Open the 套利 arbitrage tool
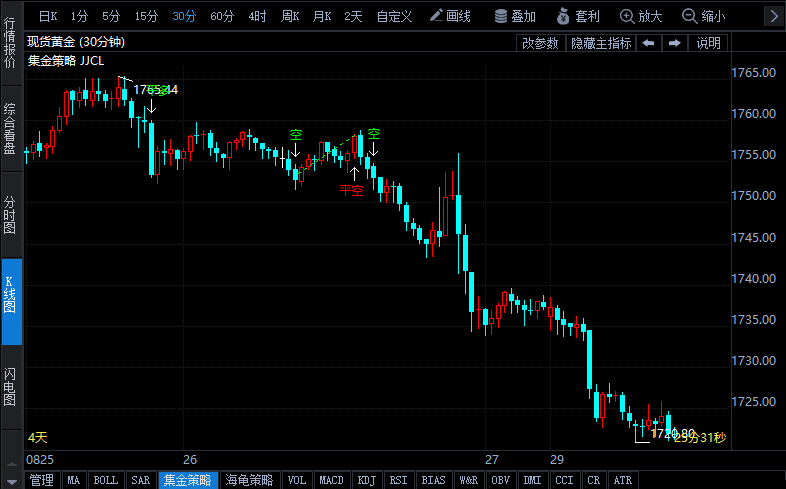This screenshot has width=786, height=489. (x=578, y=16)
